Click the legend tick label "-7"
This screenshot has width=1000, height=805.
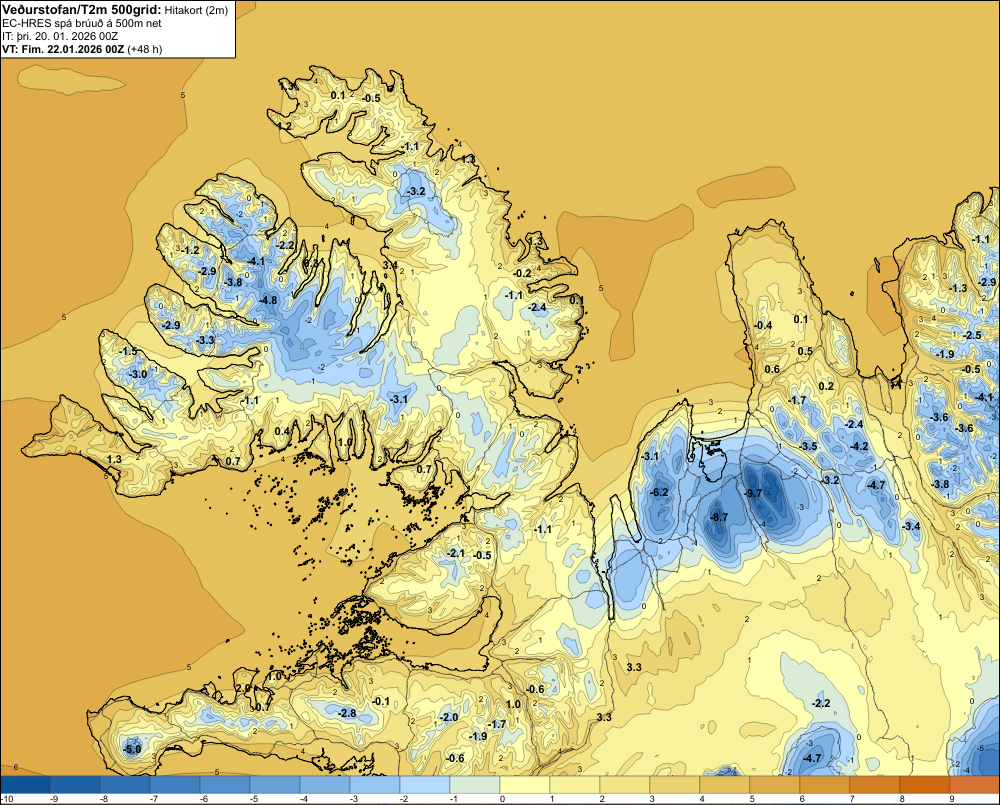coord(152,799)
